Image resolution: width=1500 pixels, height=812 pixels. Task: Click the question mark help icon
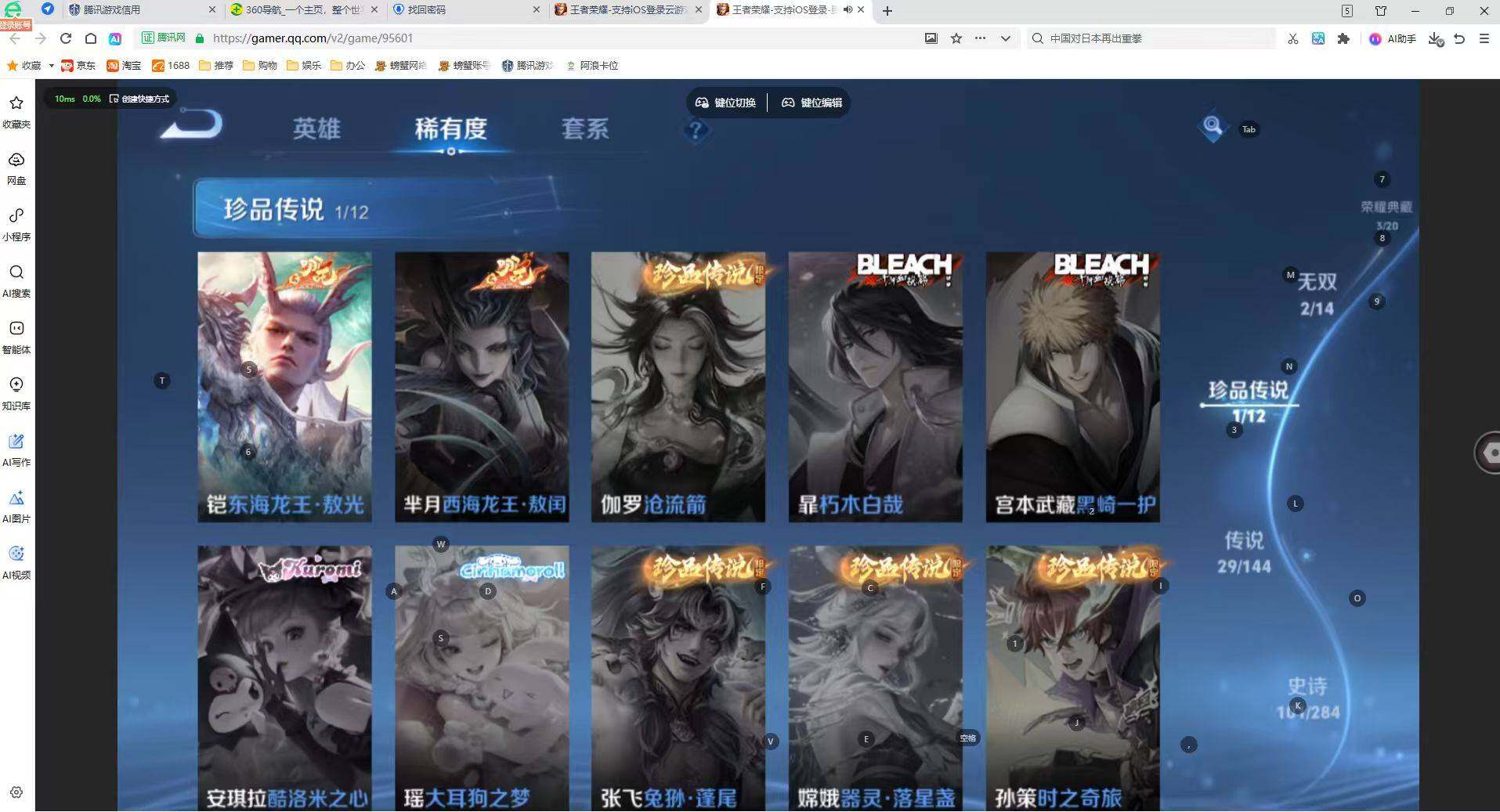tap(695, 129)
